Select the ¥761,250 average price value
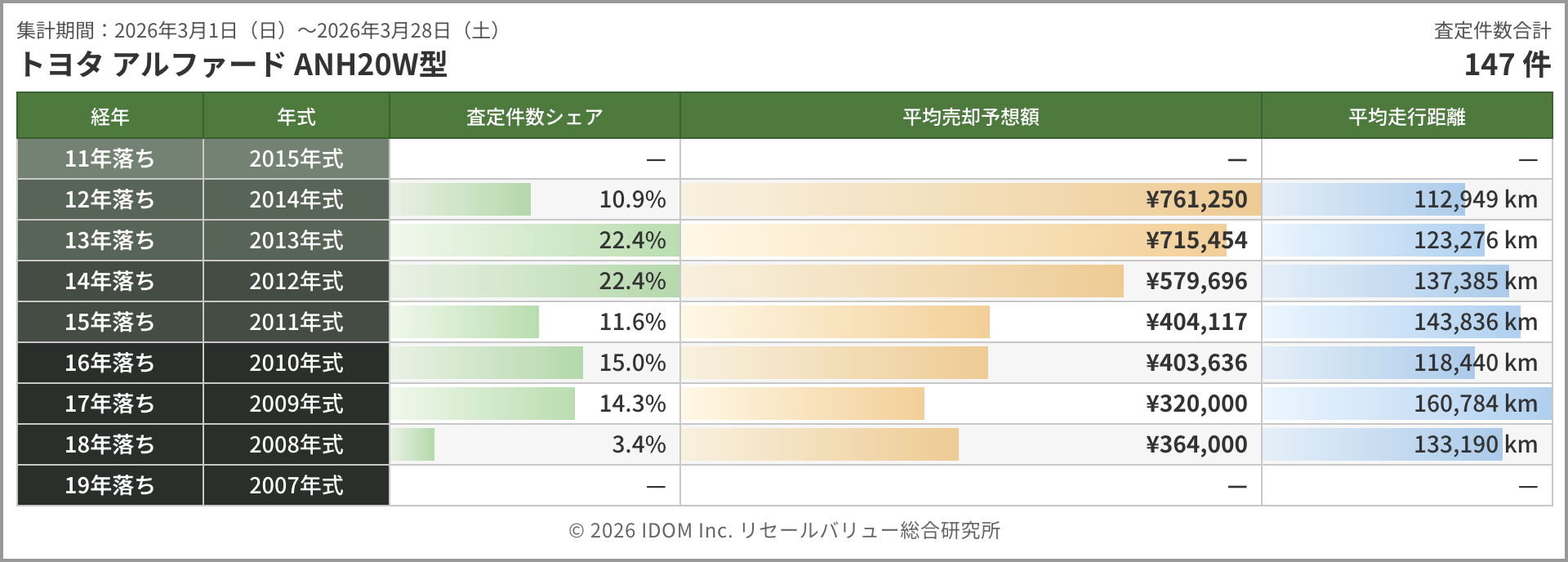This screenshot has width=1568, height=562. coord(1196,199)
